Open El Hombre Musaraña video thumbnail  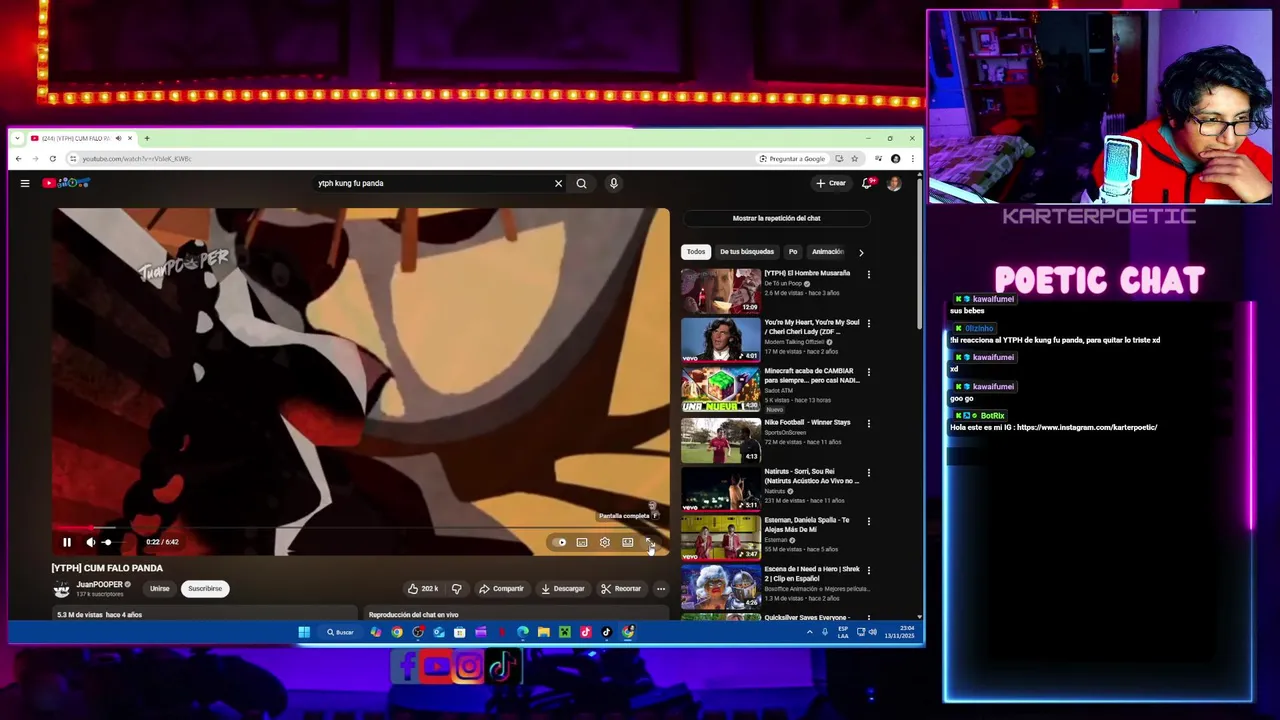721,290
